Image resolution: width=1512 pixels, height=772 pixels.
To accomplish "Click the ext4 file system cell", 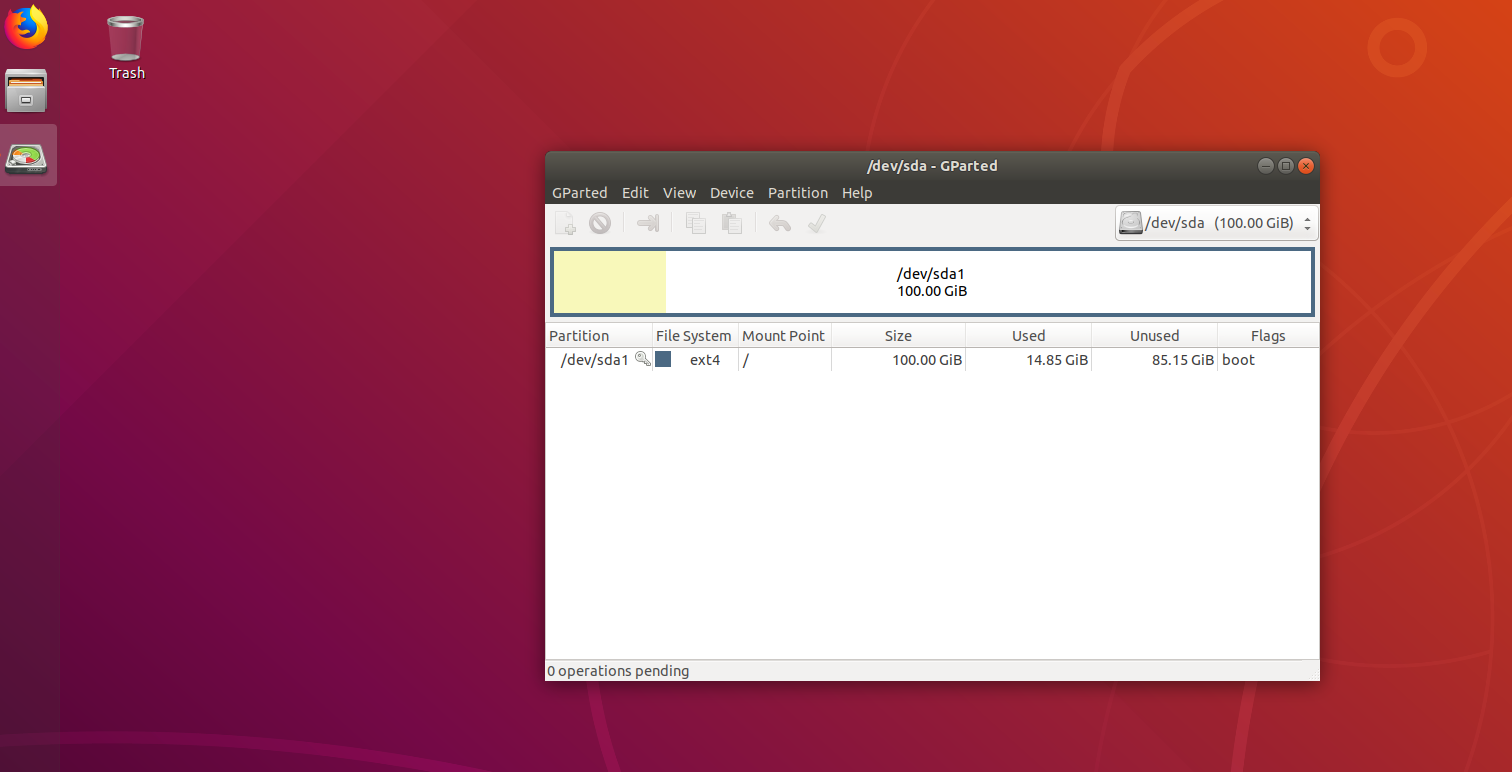I will coord(705,360).
